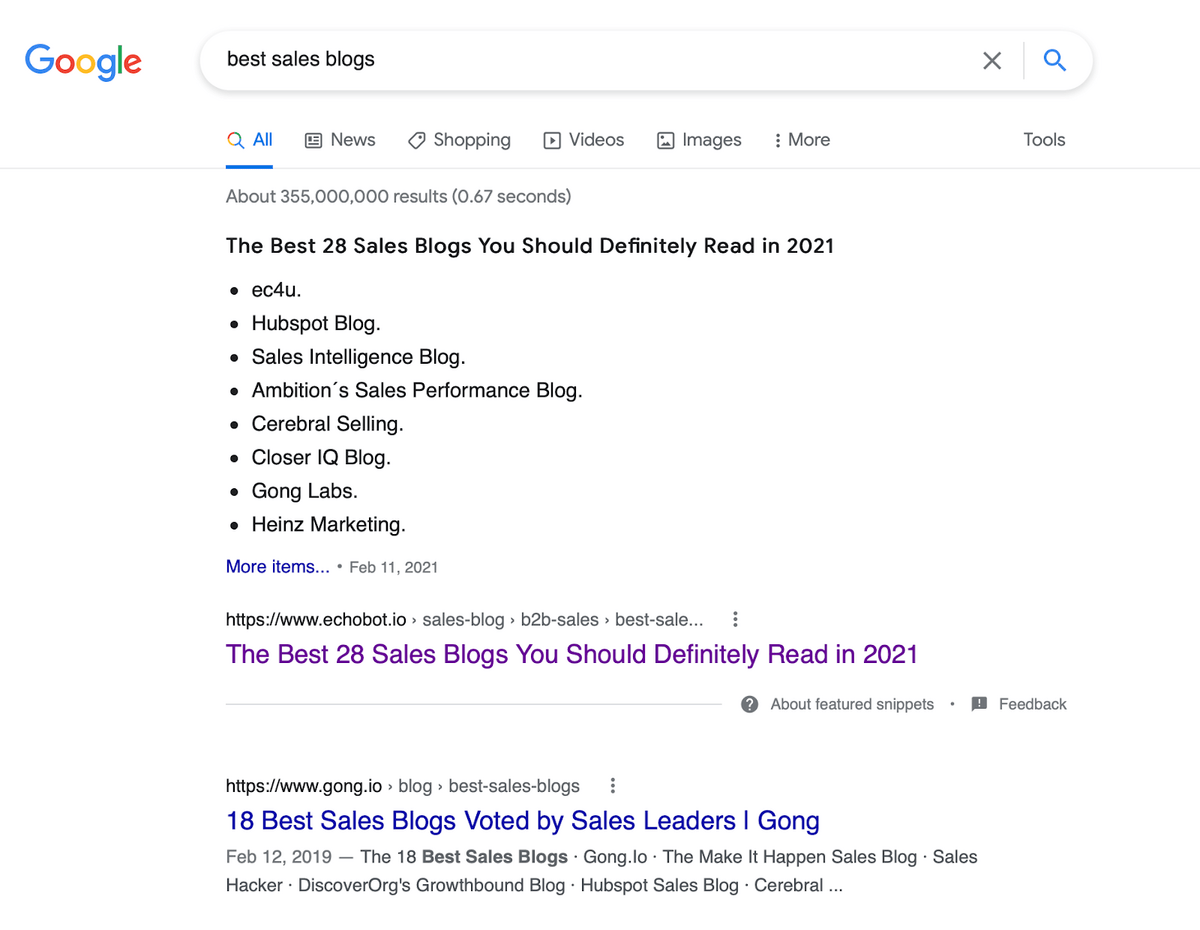Open three-dot options for echobot.io result

pyautogui.click(x=735, y=619)
